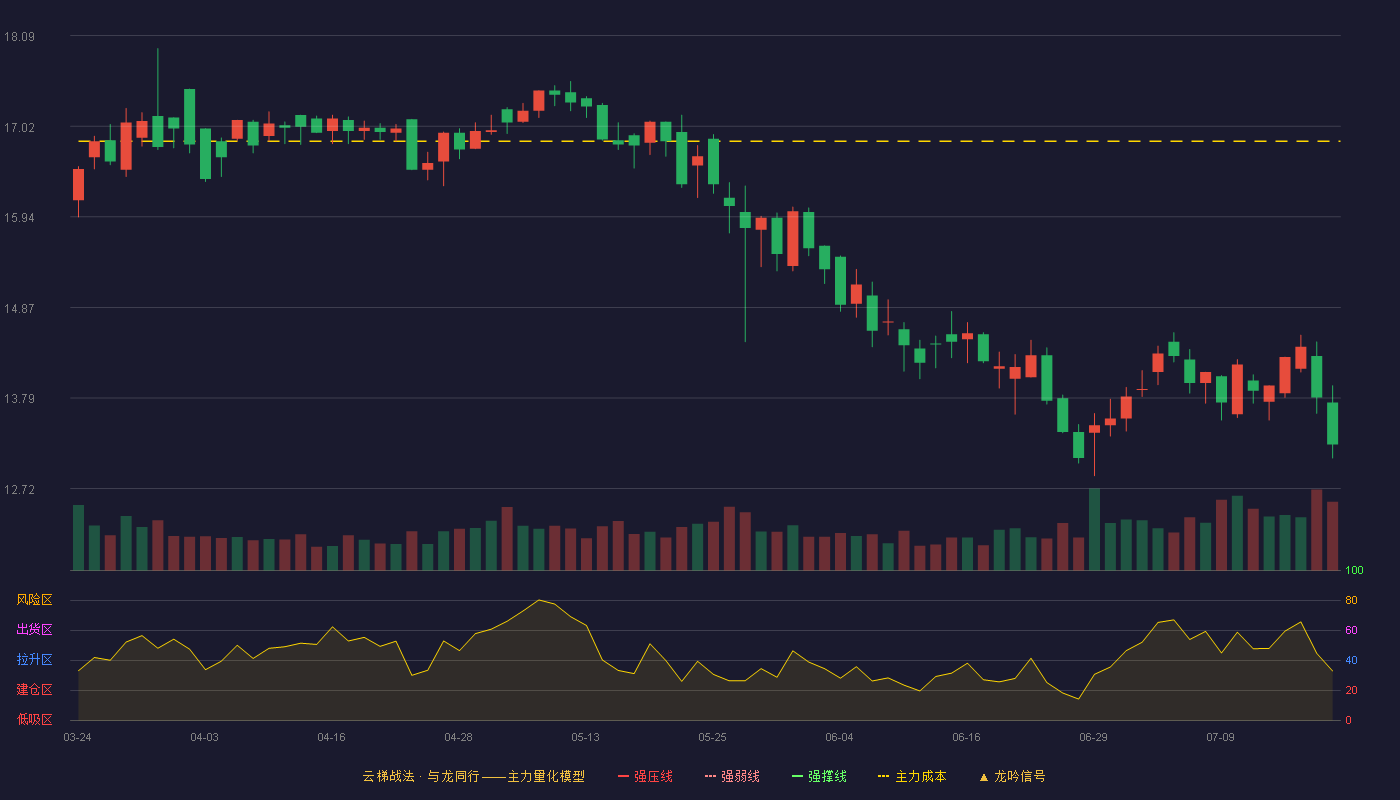Click the yellow dashed icon beside 主力成本

(x=883, y=776)
